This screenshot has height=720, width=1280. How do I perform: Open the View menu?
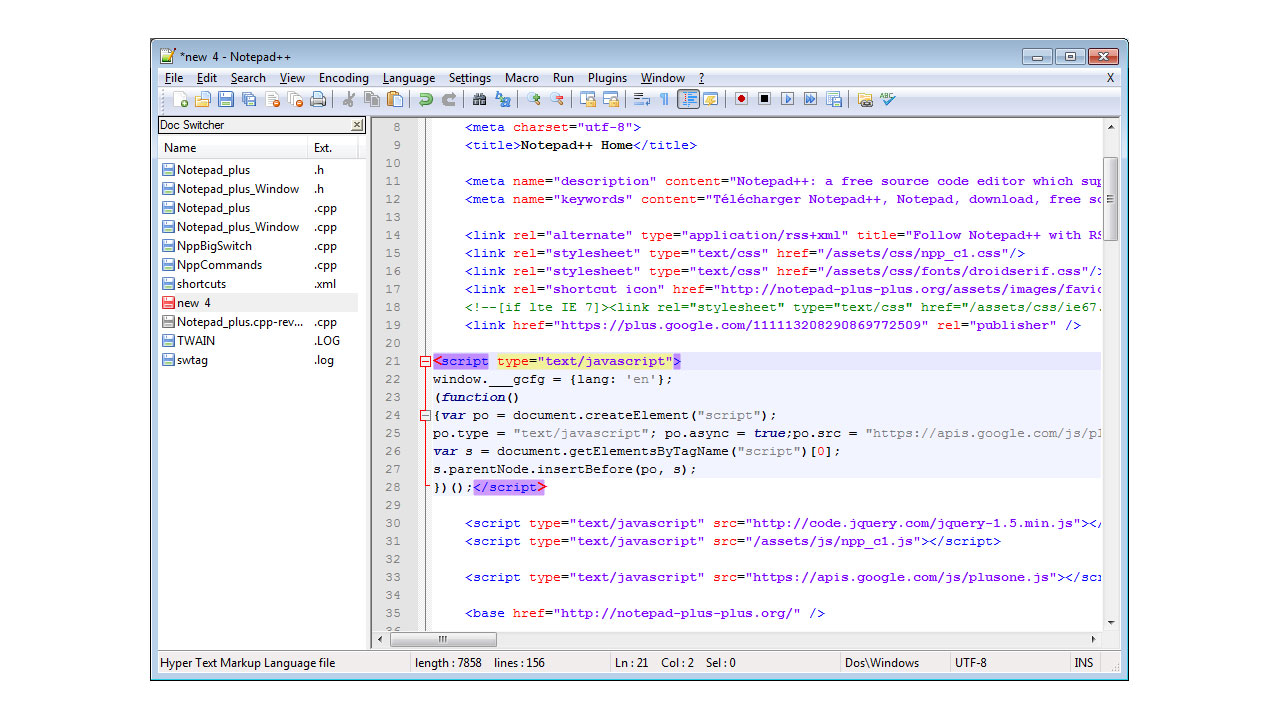click(x=292, y=78)
